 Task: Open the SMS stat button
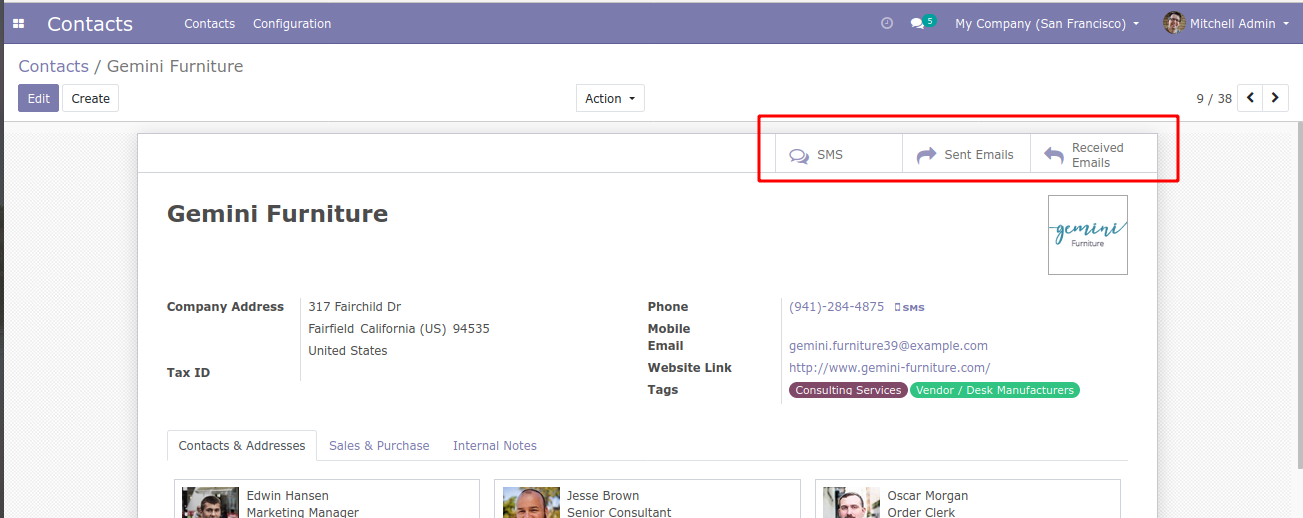tap(839, 155)
